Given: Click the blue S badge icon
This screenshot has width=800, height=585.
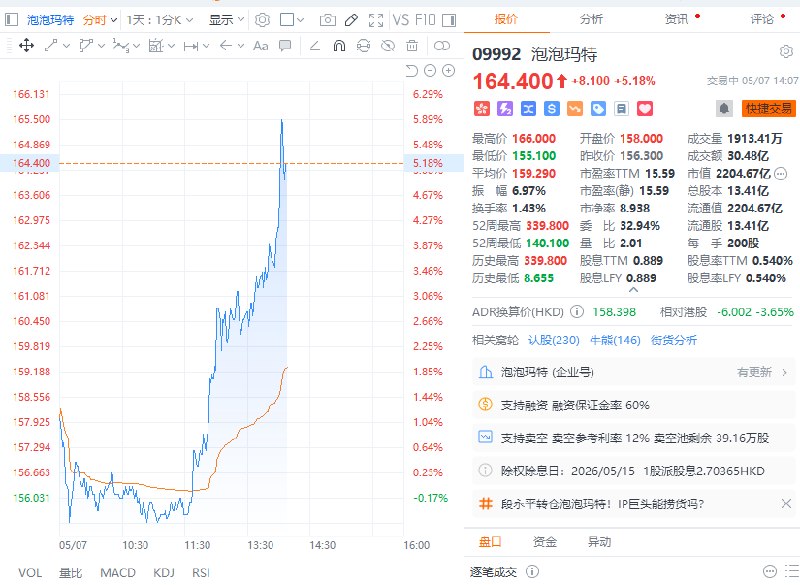Looking at the screenshot, I should coord(552,109).
